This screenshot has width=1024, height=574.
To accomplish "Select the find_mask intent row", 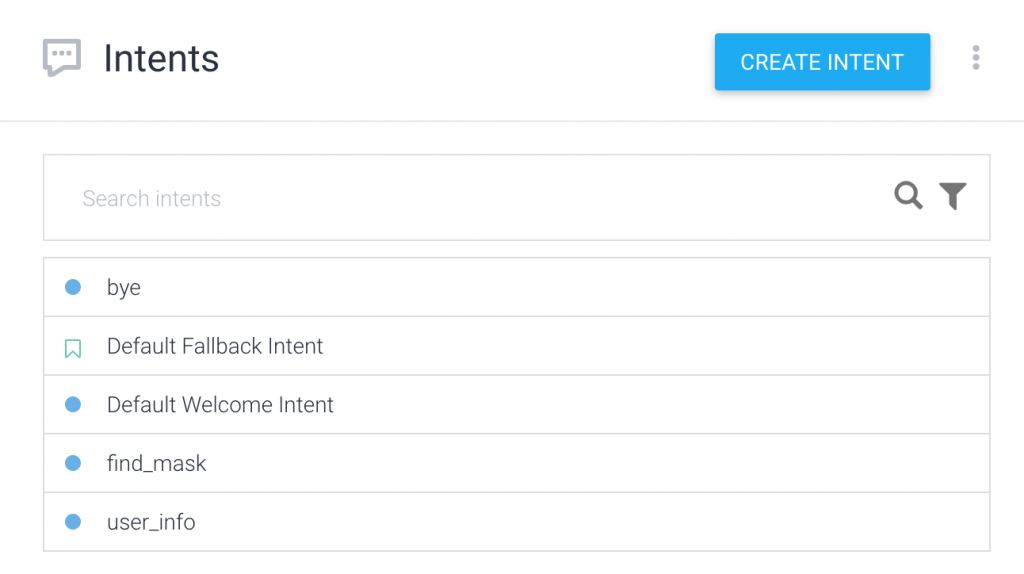I will [x=517, y=464].
